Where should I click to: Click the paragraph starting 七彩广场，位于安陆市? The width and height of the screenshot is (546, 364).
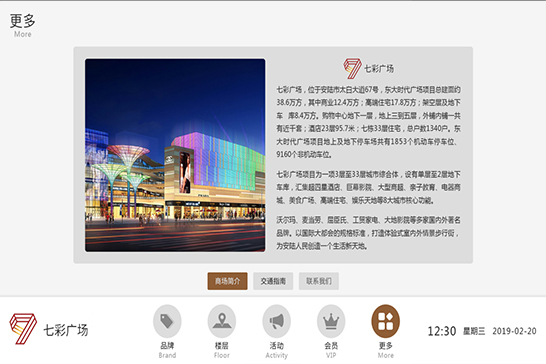tap(368, 122)
